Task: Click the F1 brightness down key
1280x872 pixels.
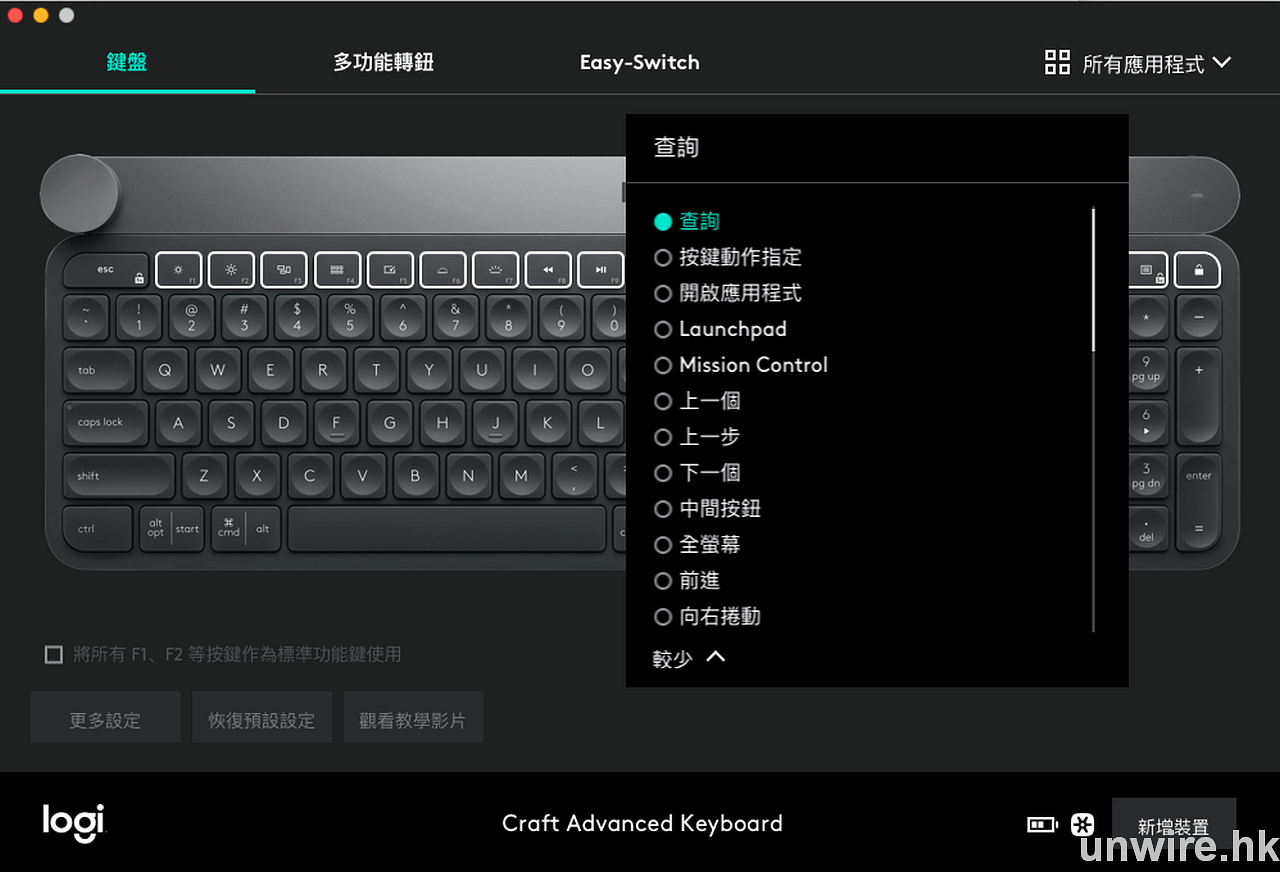Action: tap(178, 270)
